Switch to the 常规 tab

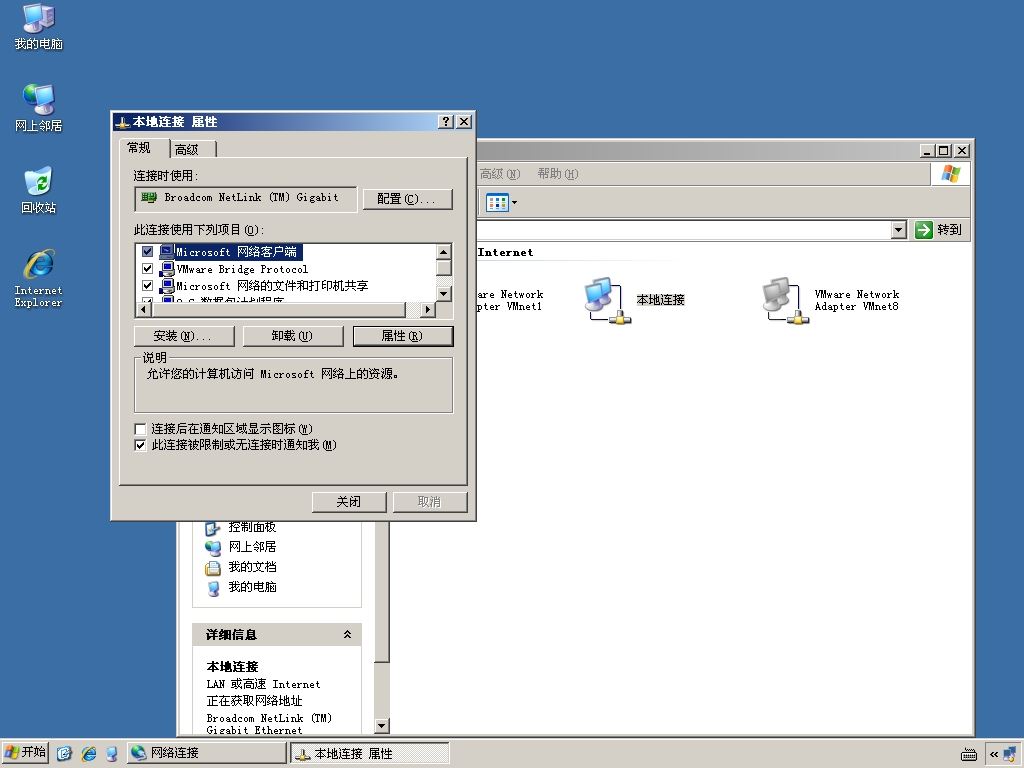coord(138,148)
